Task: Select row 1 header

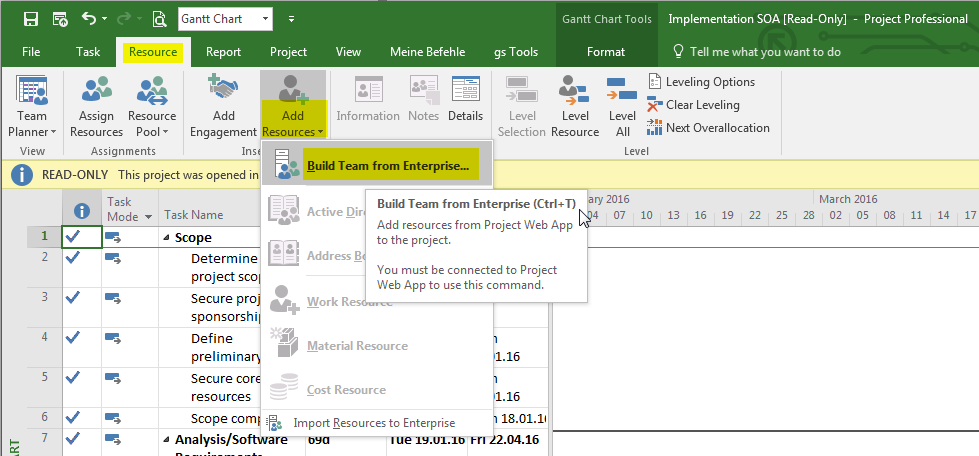Action: [x=44, y=237]
